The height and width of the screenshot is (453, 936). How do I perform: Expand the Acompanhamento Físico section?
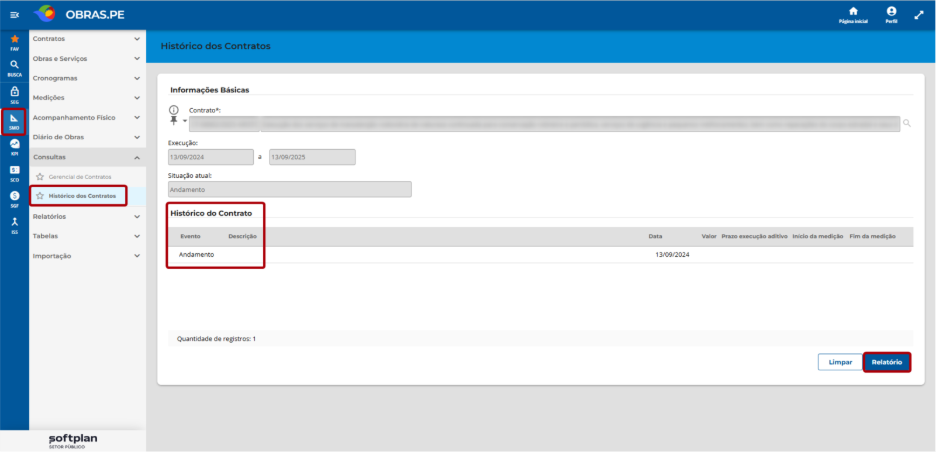pos(87,118)
